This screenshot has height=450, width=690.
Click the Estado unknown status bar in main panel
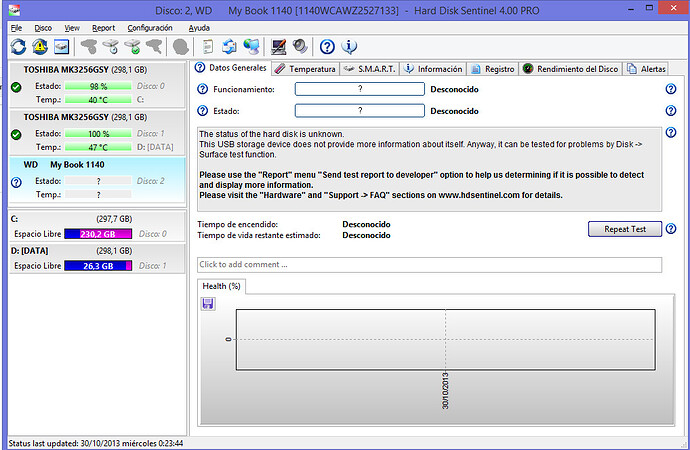360,110
